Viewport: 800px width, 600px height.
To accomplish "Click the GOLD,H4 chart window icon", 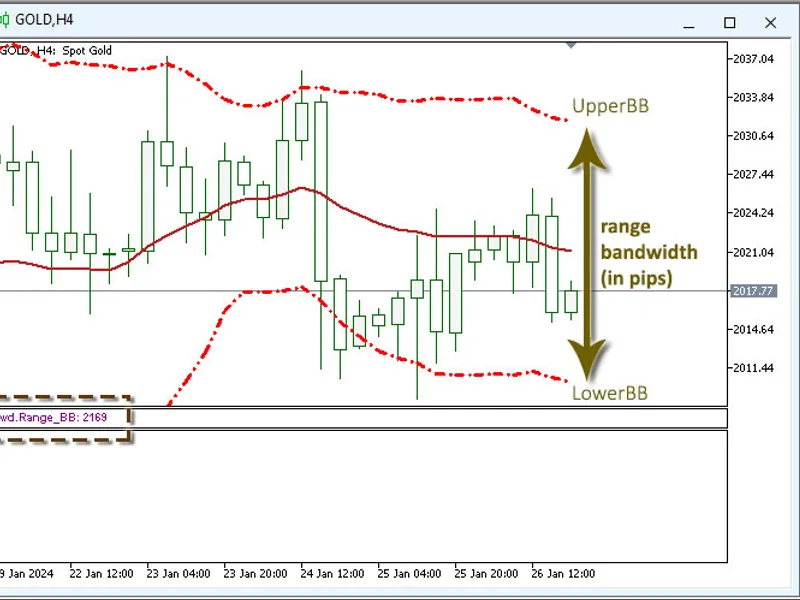I will click(x=4, y=20).
